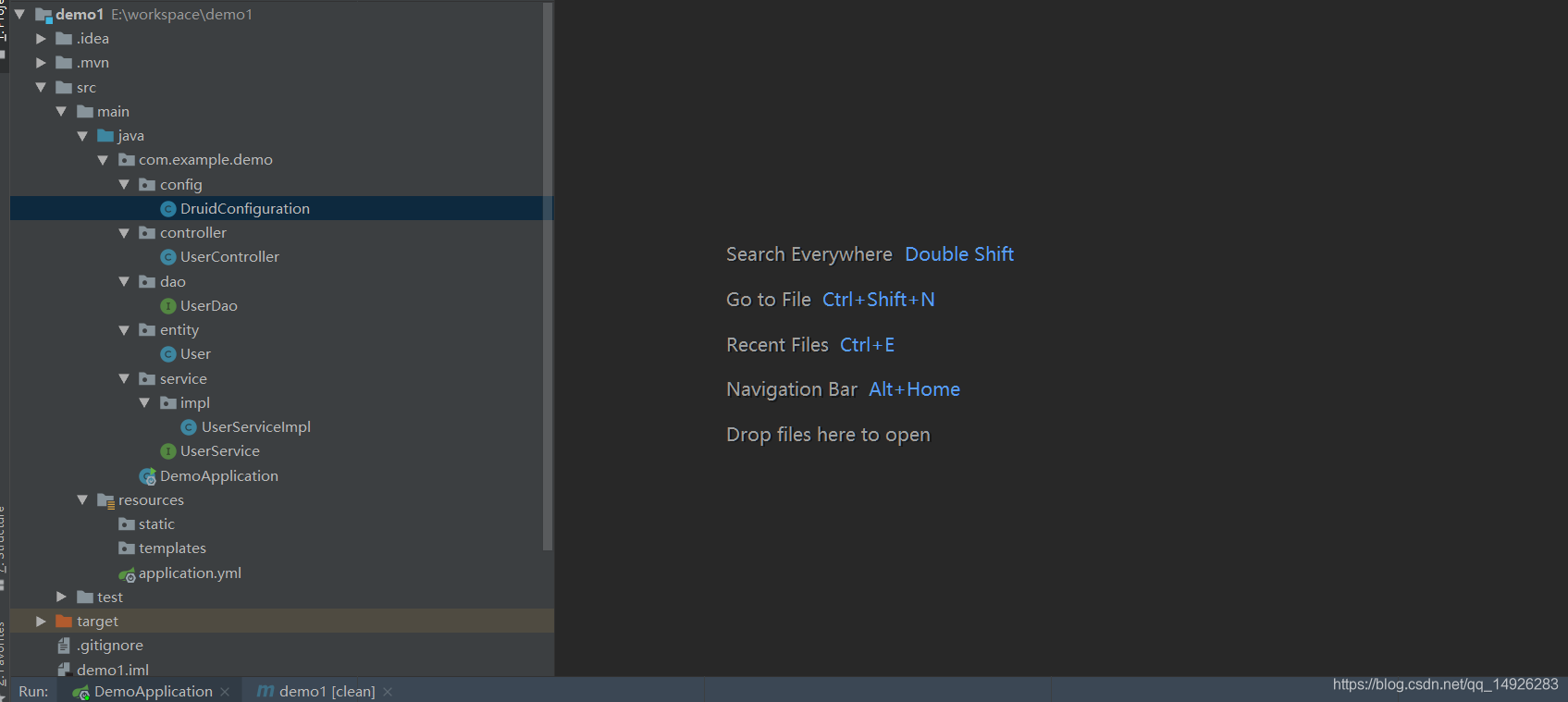Collapse the impl package arrow
The height and width of the screenshot is (702, 1568).
144,402
